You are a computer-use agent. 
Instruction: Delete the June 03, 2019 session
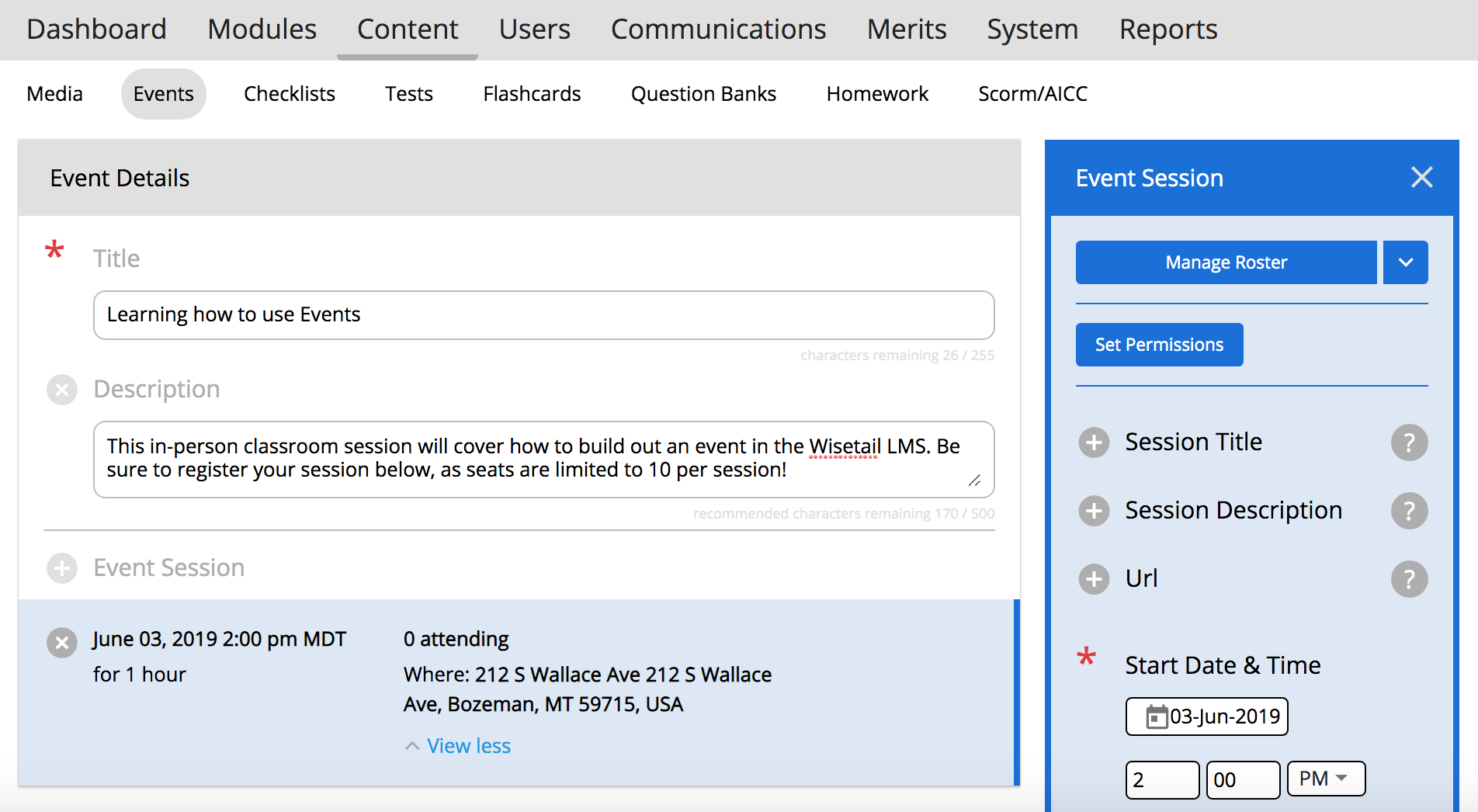coord(62,643)
